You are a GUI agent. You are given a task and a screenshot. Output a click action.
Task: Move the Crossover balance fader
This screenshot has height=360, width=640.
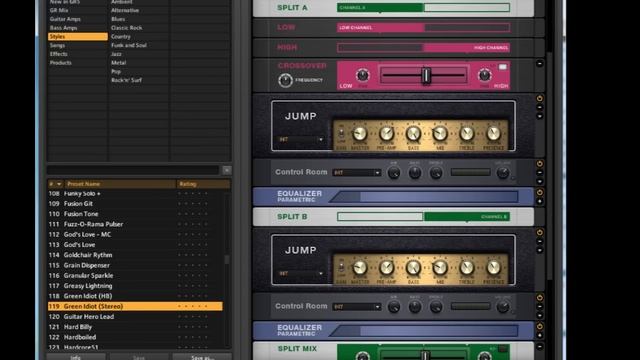pos(426,75)
